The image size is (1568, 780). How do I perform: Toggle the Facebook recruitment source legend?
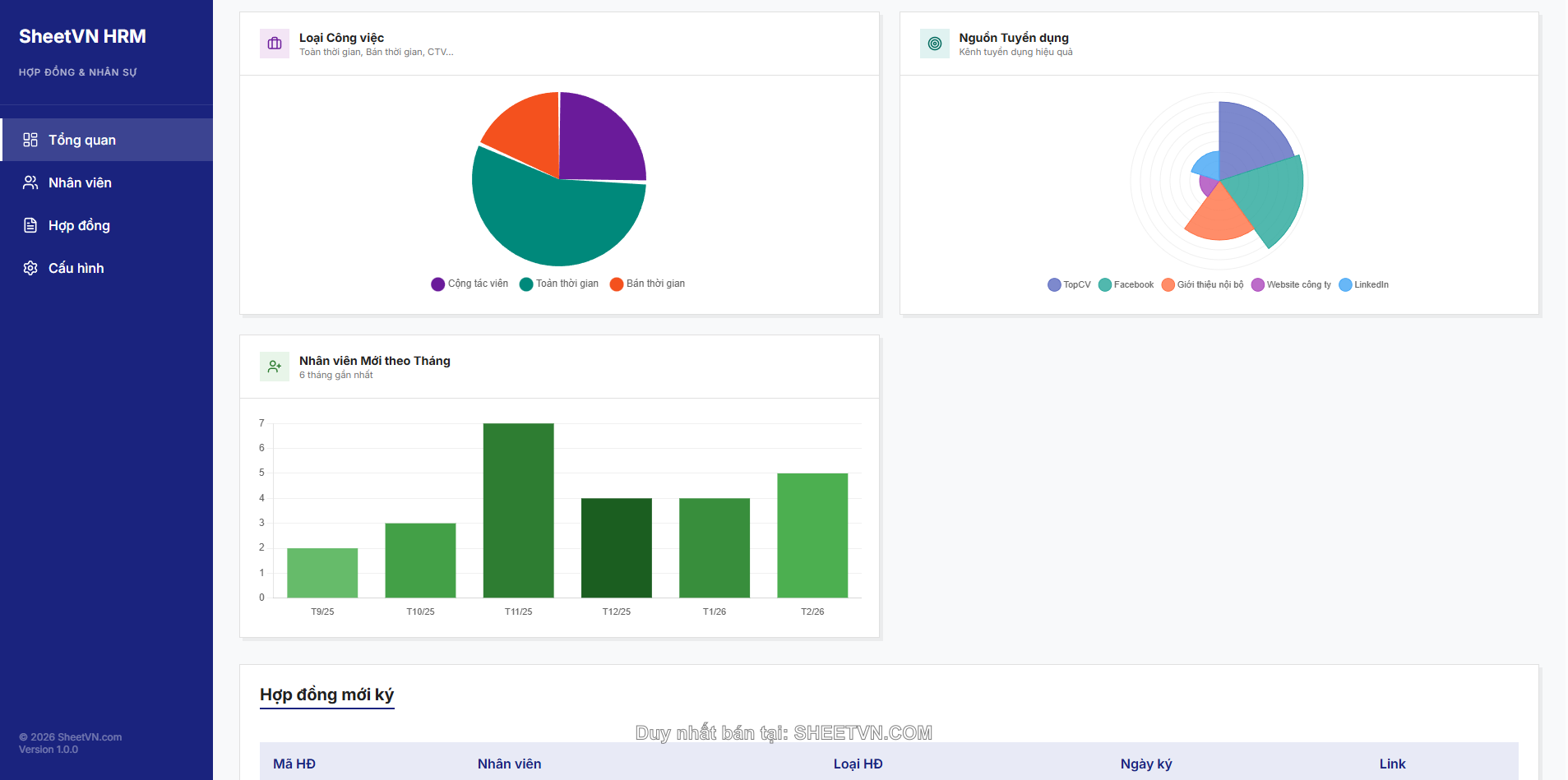(1126, 284)
